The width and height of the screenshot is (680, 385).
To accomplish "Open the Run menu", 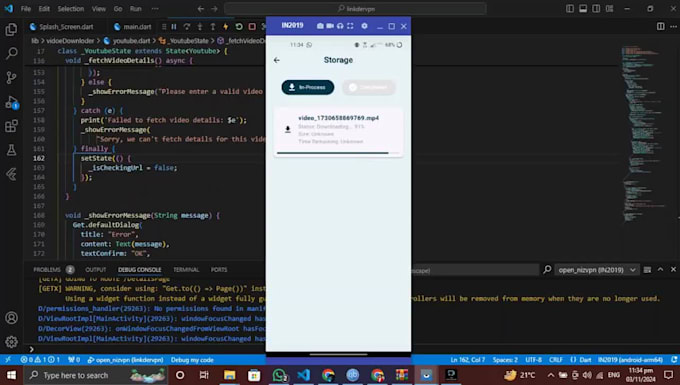I will coord(136,9).
